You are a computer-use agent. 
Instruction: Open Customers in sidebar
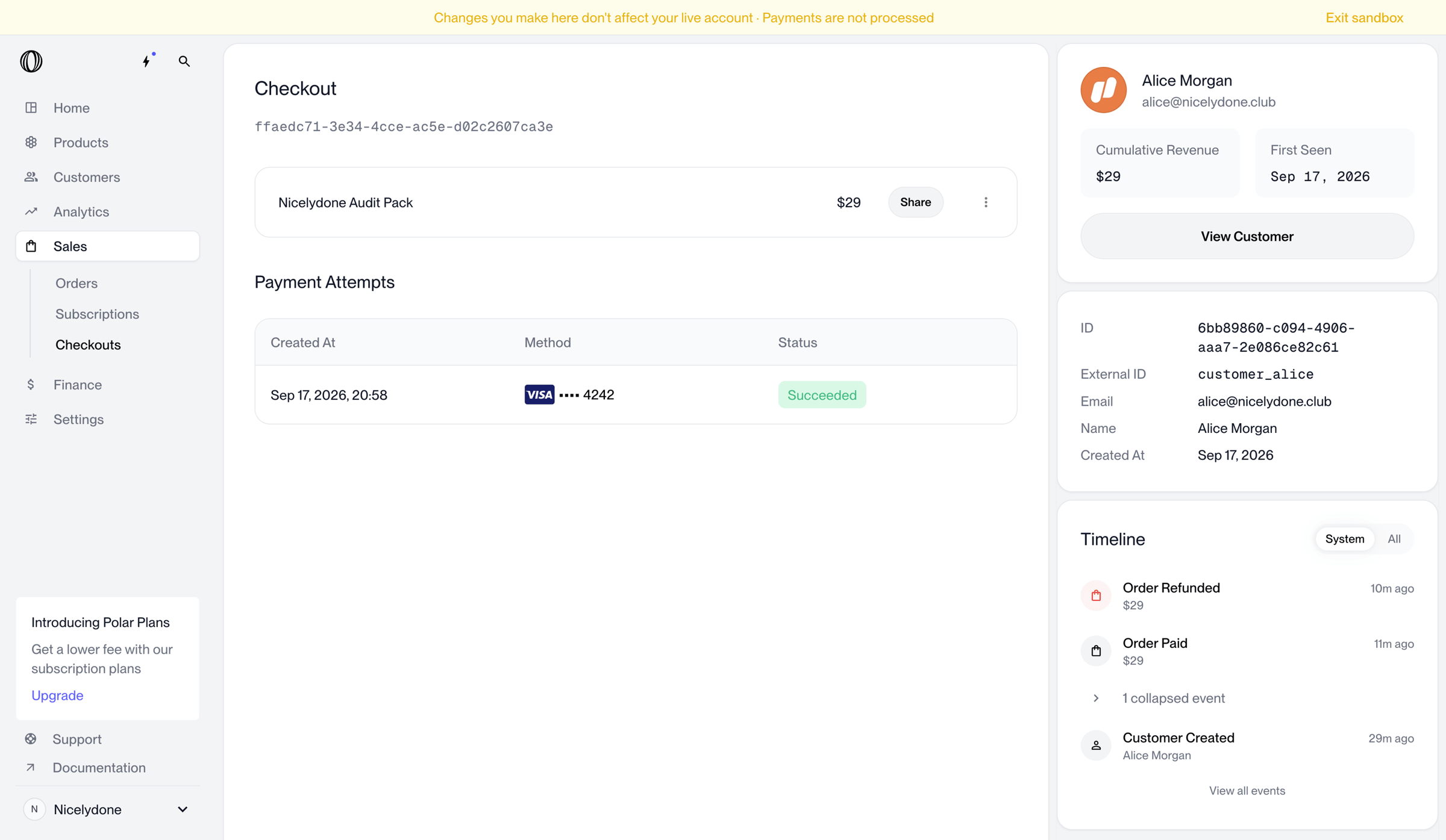click(x=87, y=177)
